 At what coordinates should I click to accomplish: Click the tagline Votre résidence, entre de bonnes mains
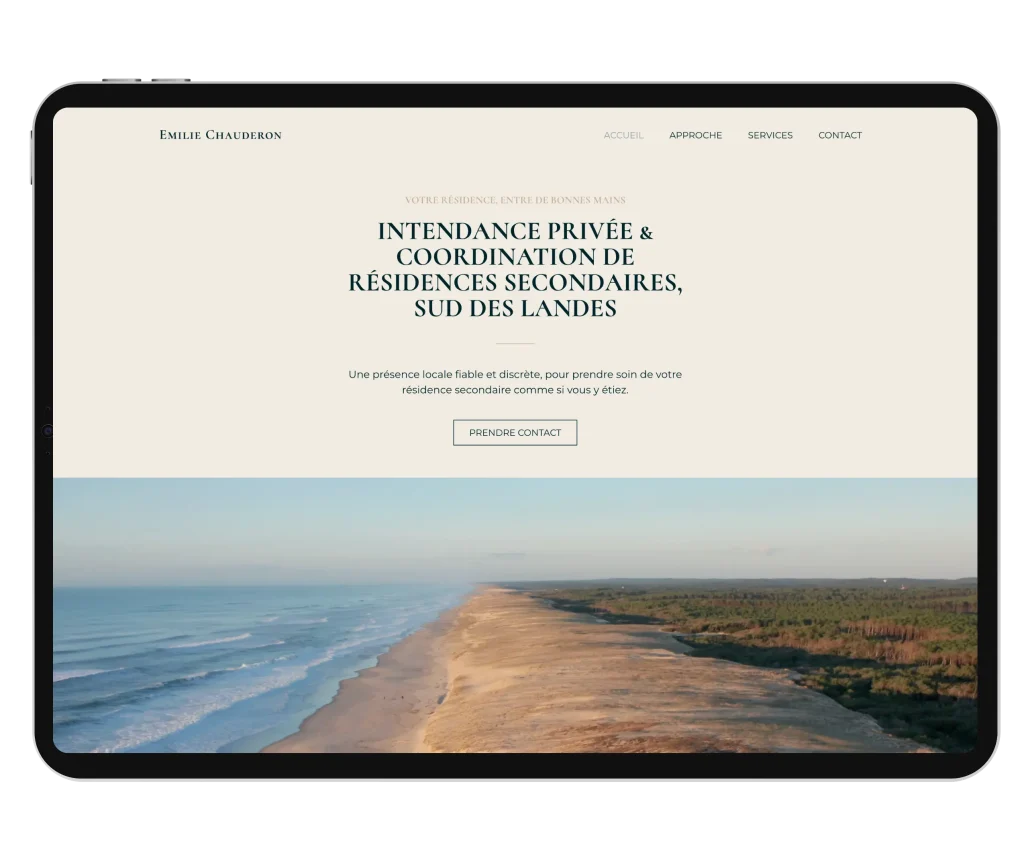515,200
